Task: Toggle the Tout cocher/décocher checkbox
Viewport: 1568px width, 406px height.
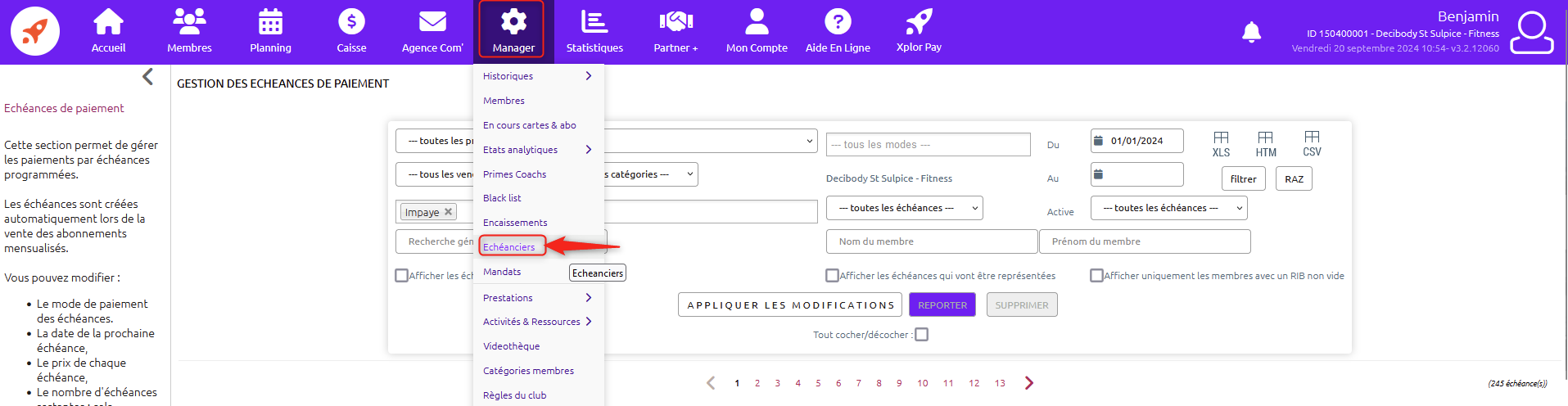Action: coord(922,335)
